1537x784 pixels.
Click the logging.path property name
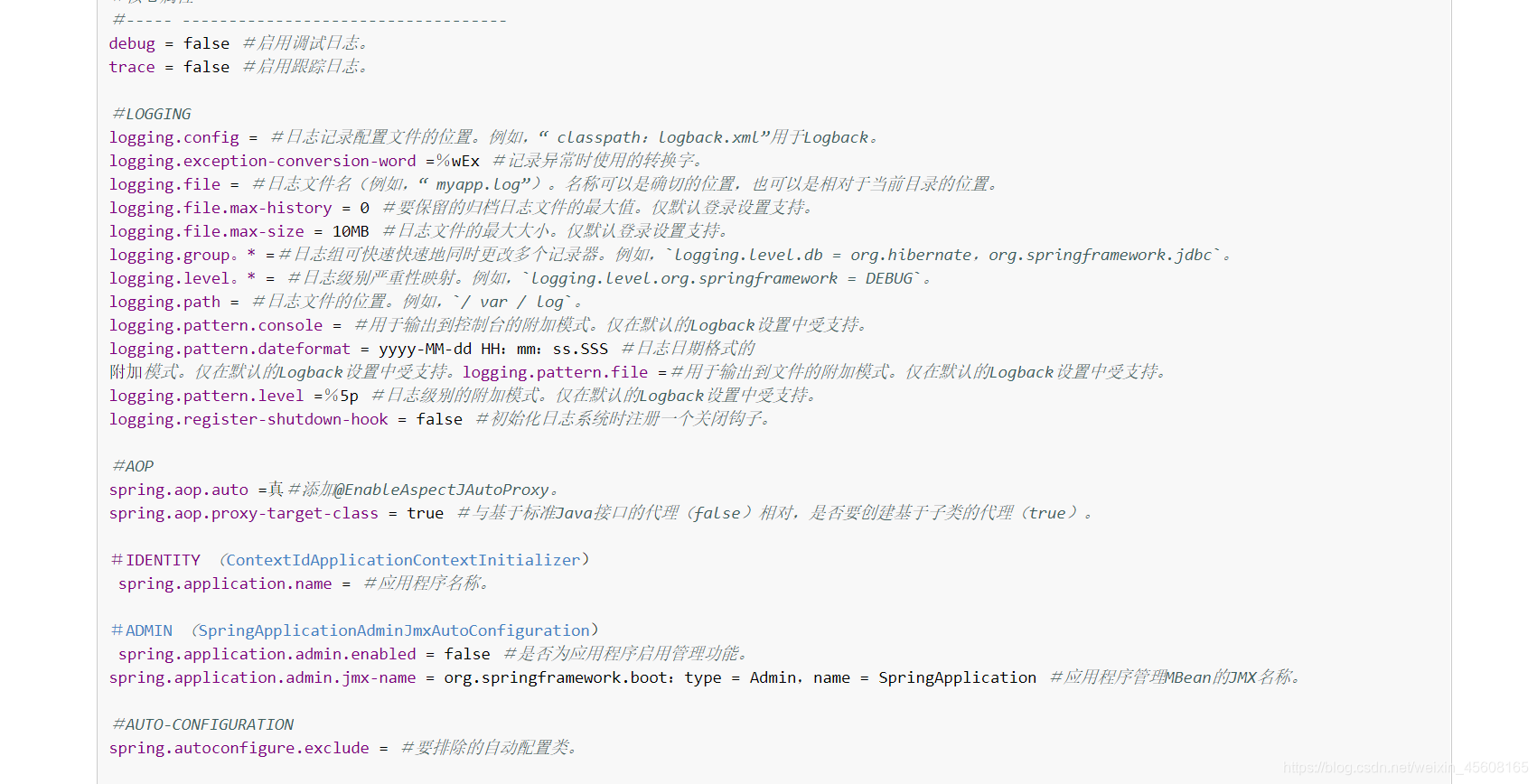(x=164, y=302)
